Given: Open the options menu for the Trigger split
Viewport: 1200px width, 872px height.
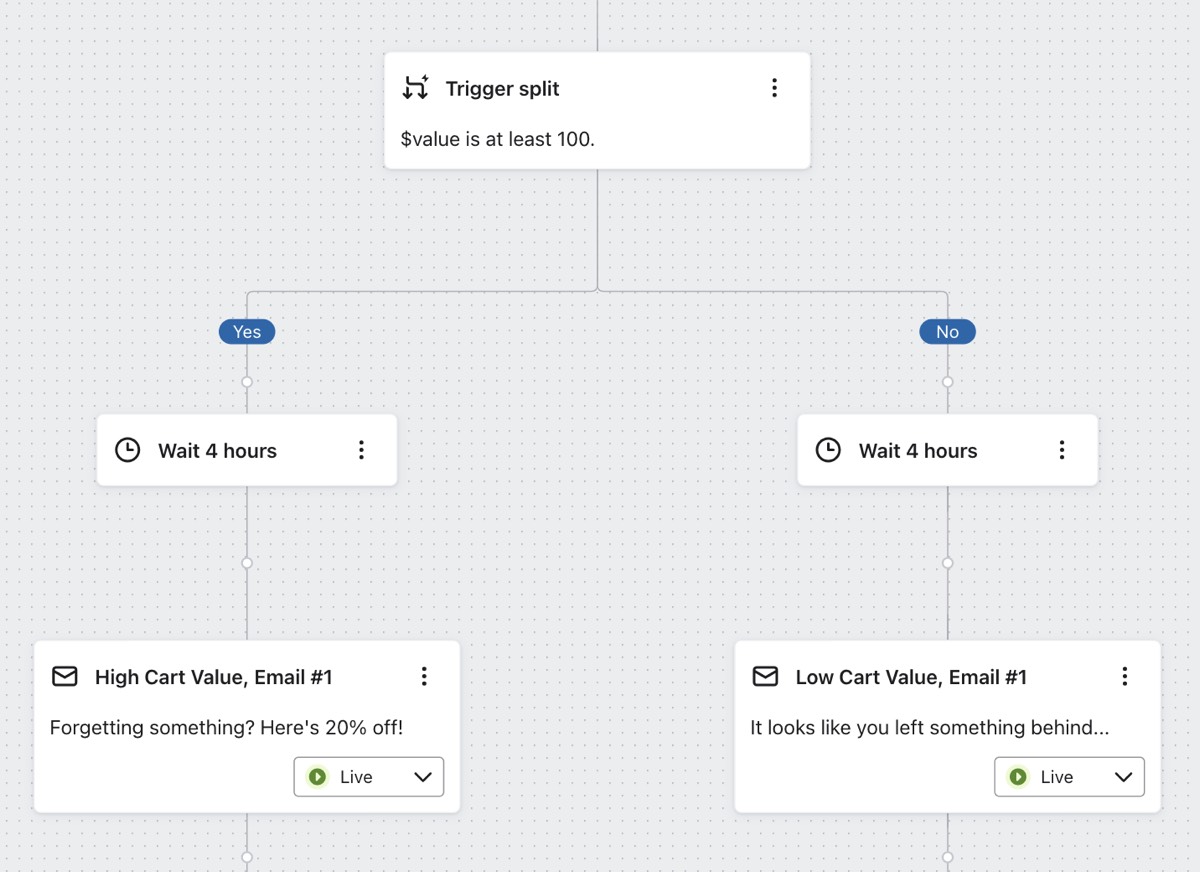Looking at the screenshot, I should (774, 88).
